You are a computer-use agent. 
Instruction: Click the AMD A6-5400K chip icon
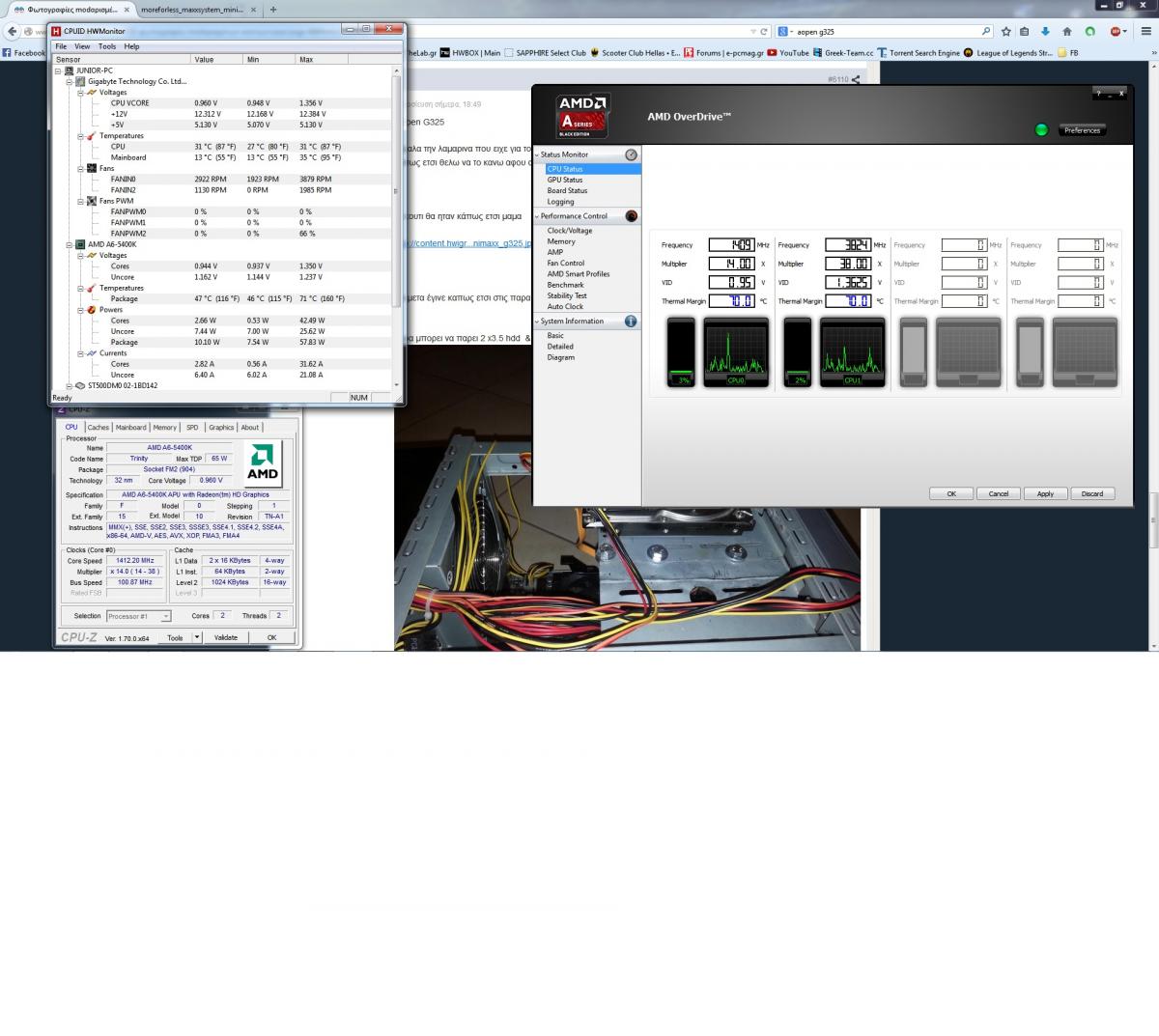coord(80,245)
